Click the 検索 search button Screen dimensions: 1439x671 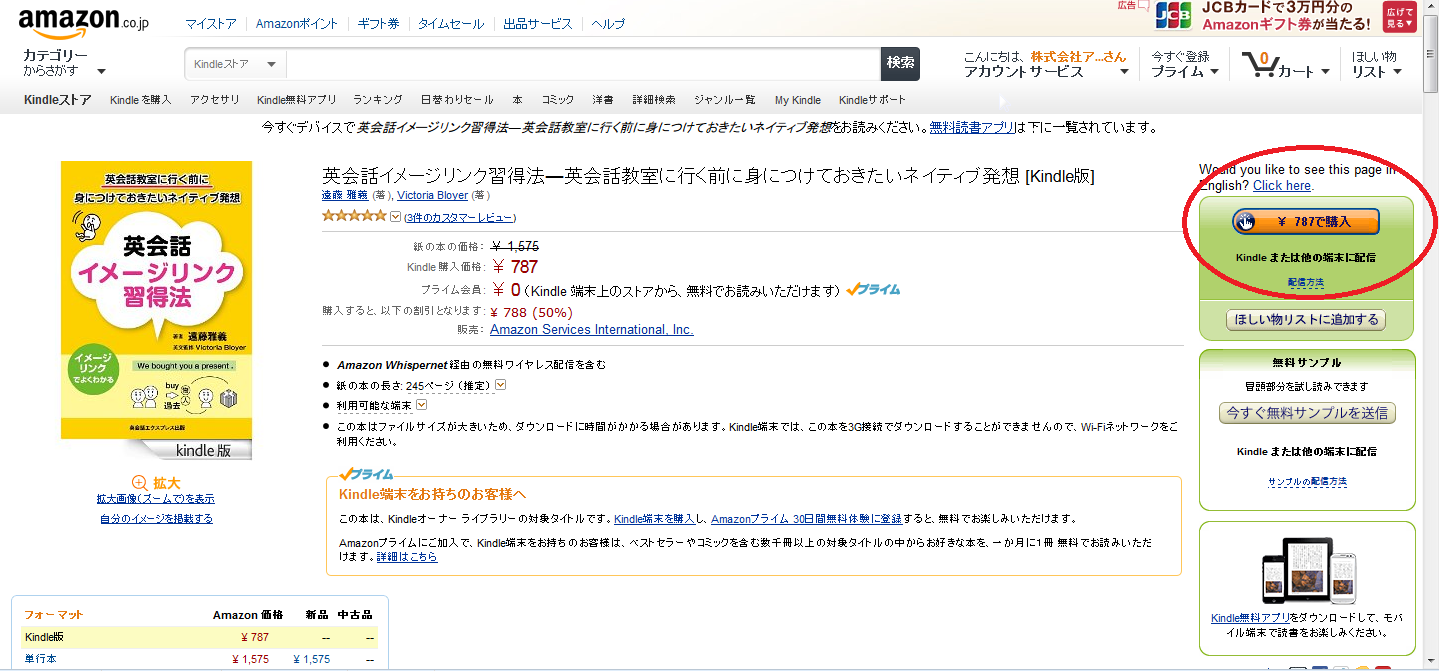(x=900, y=63)
